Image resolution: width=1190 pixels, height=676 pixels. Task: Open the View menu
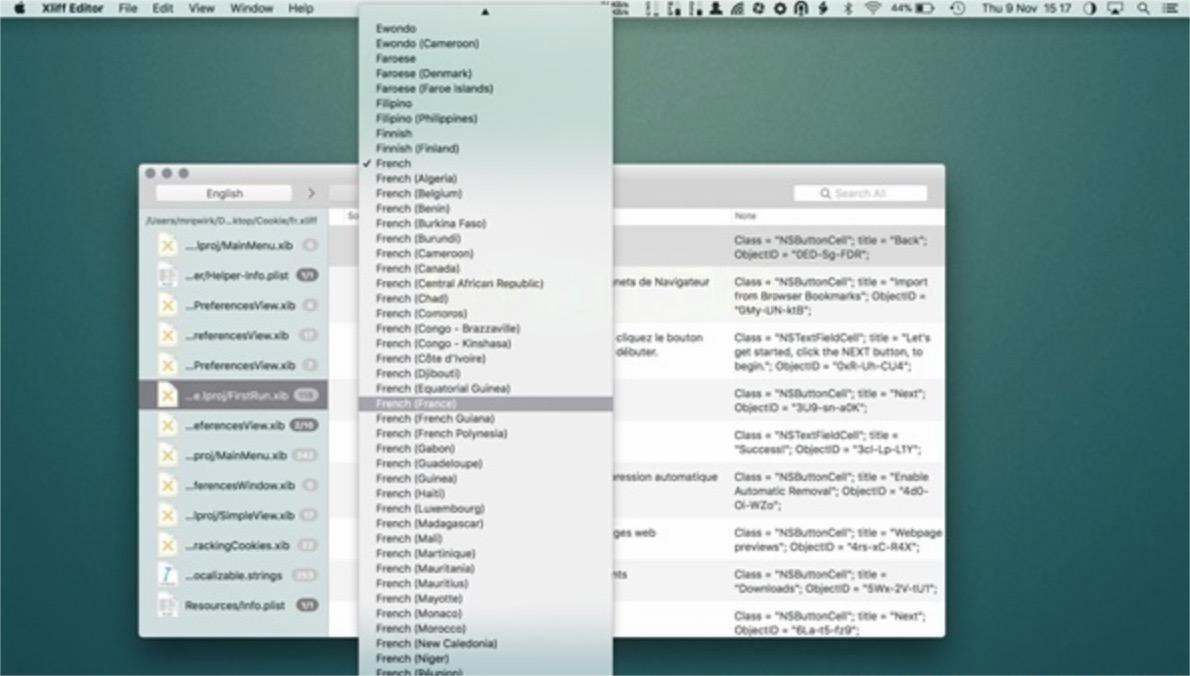[x=201, y=8]
